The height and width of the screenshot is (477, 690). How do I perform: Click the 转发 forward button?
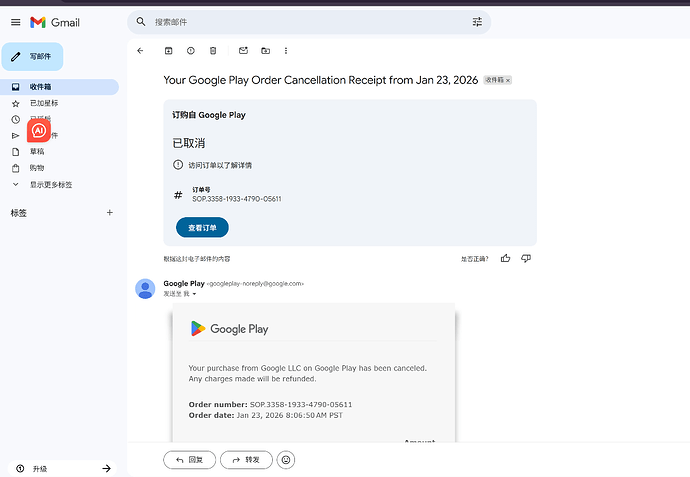(246, 460)
